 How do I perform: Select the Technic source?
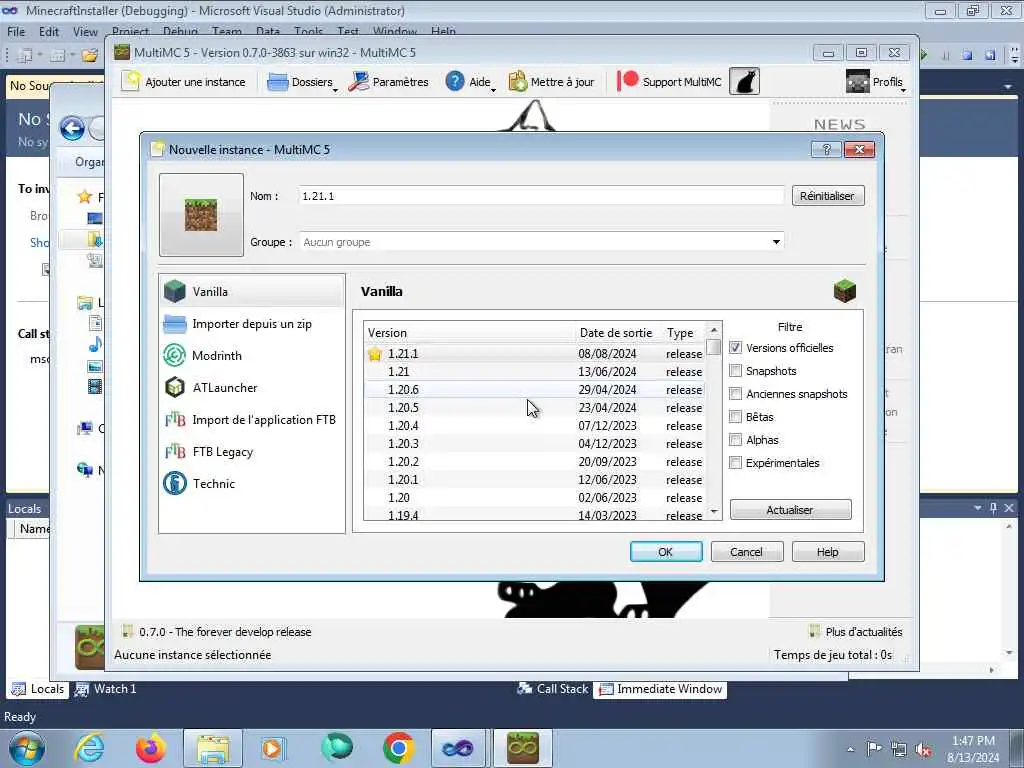[x=251, y=483]
